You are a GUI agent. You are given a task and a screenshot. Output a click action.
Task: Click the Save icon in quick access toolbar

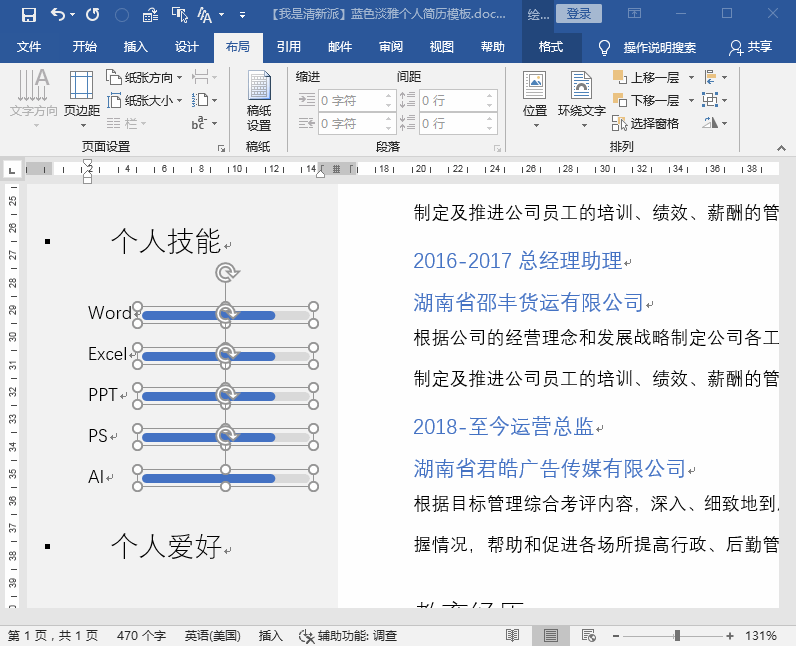[29, 15]
